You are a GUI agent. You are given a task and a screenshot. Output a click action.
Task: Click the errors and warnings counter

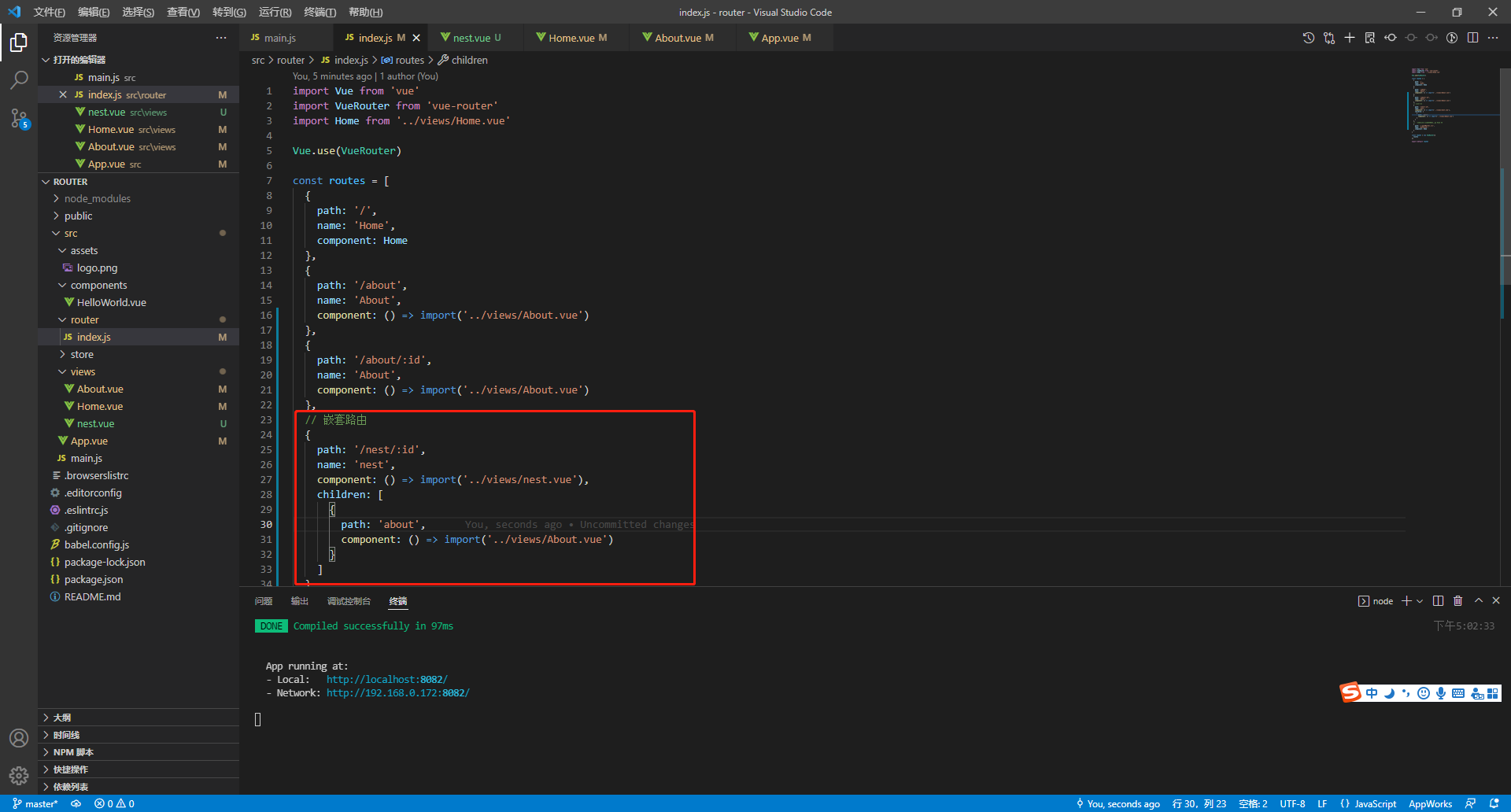point(114,803)
